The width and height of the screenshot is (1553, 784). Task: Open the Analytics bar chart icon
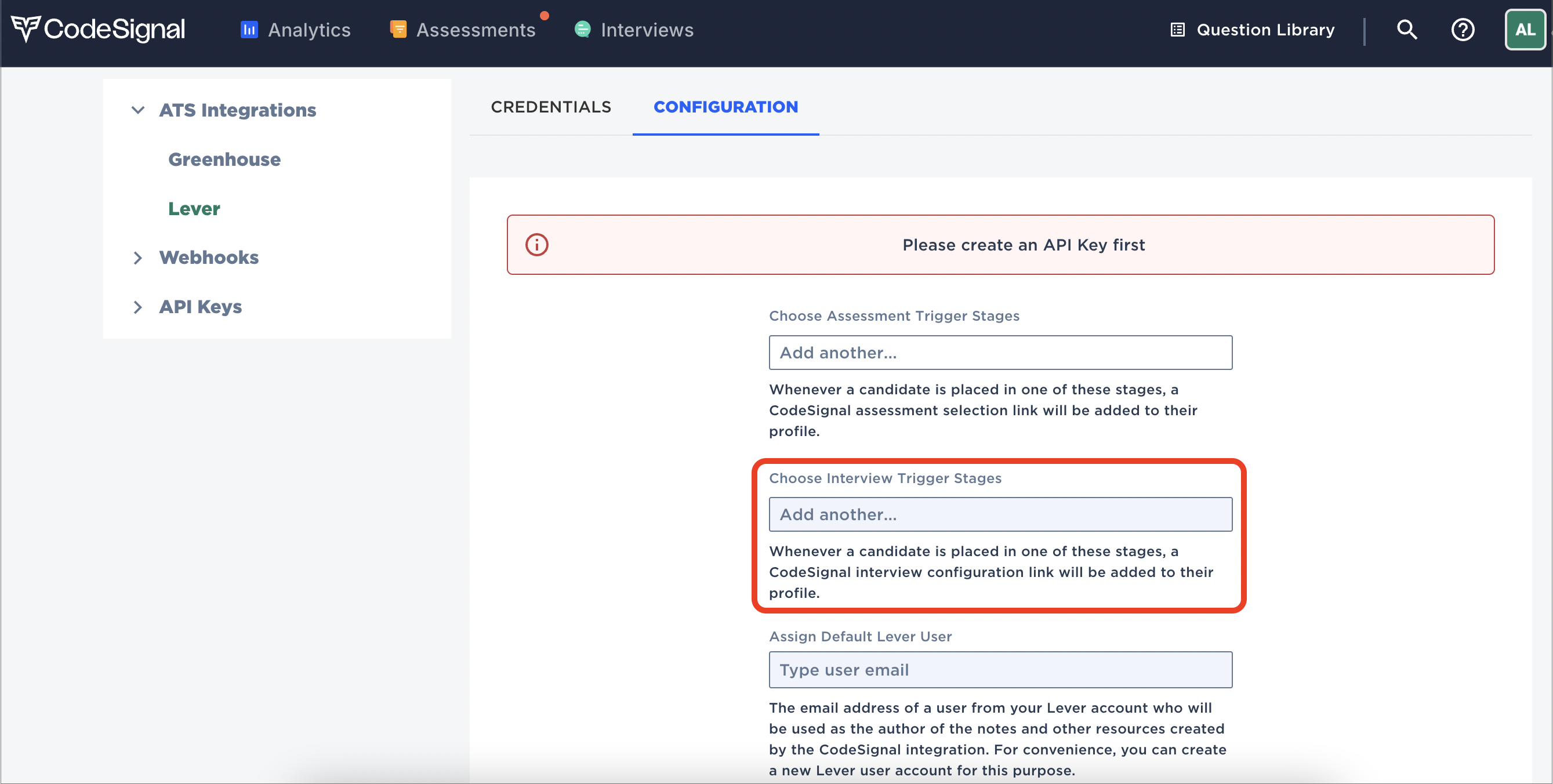[x=249, y=30]
